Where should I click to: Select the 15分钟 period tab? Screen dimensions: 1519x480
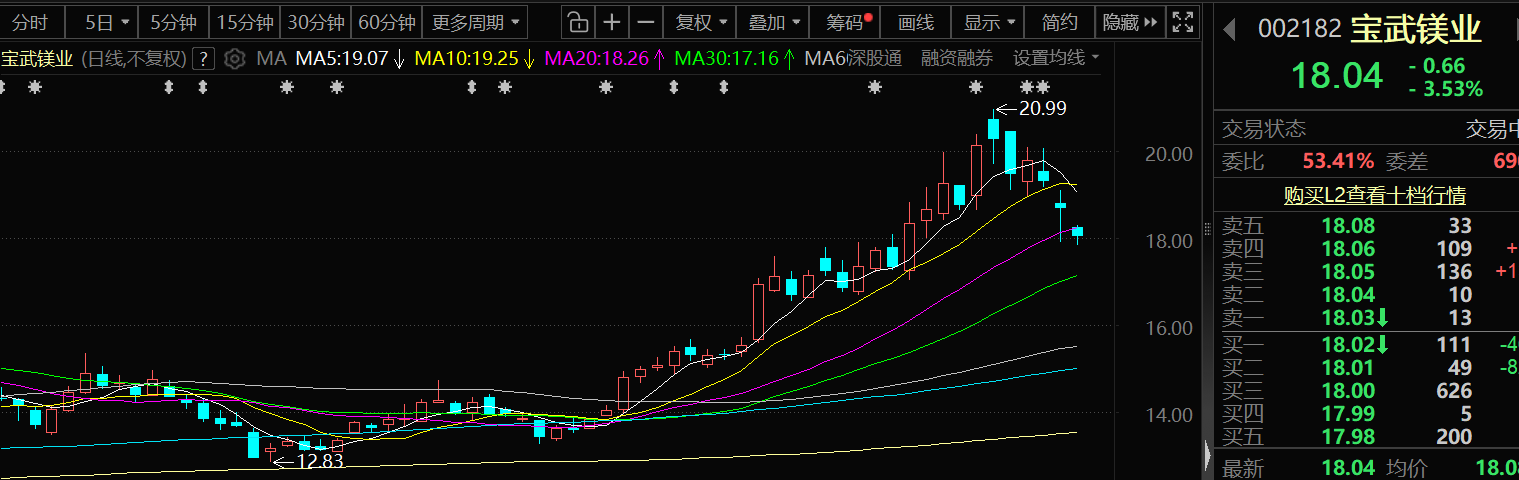pyautogui.click(x=245, y=22)
